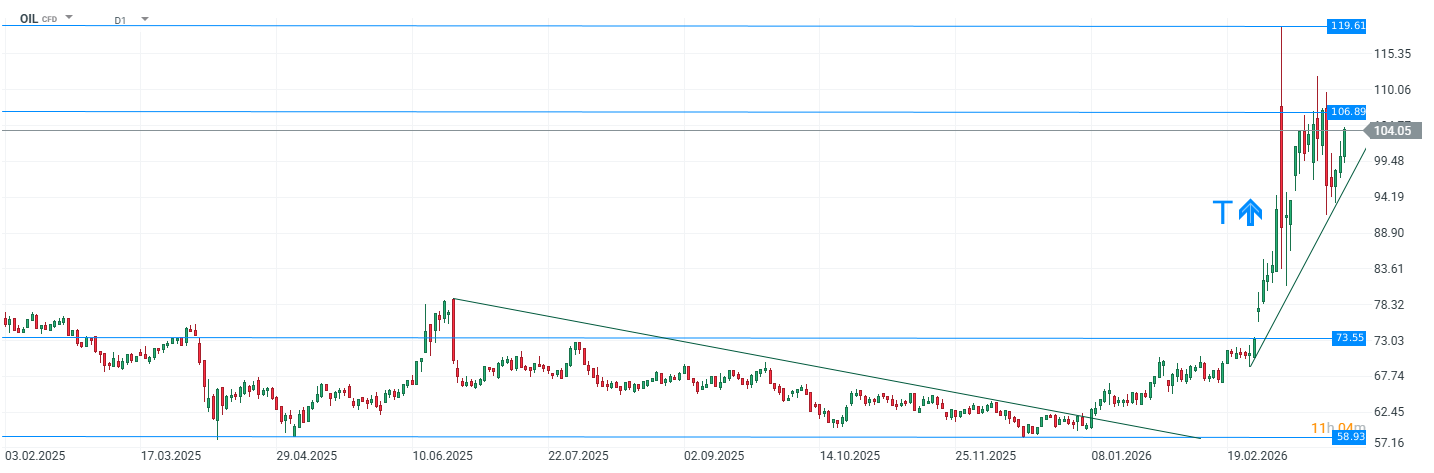The image size is (1434, 473).
Task: Click the 62.45 value on price axis
Action: pos(1391,412)
